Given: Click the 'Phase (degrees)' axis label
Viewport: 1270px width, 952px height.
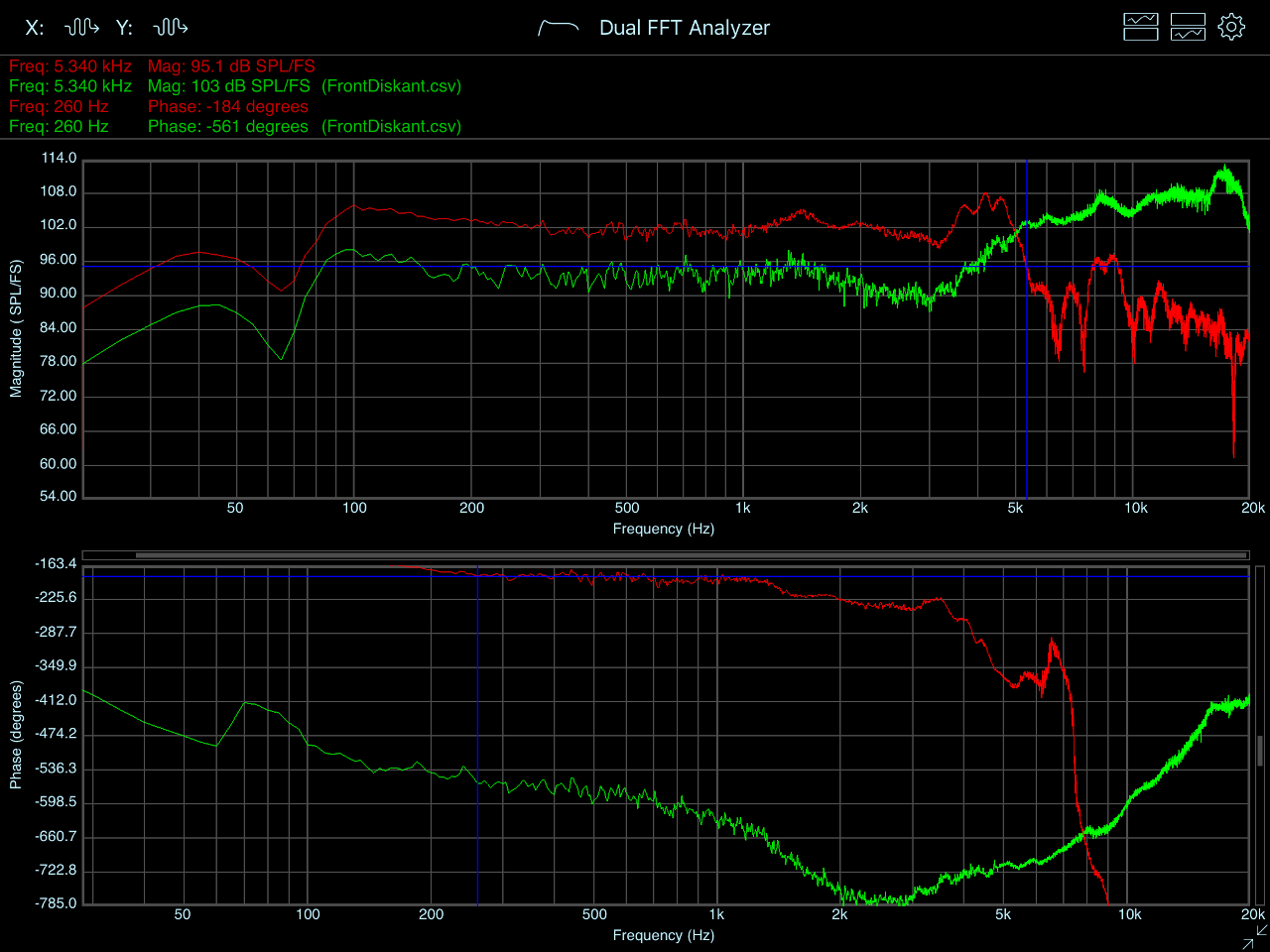Looking at the screenshot, I should tap(16, 735).
